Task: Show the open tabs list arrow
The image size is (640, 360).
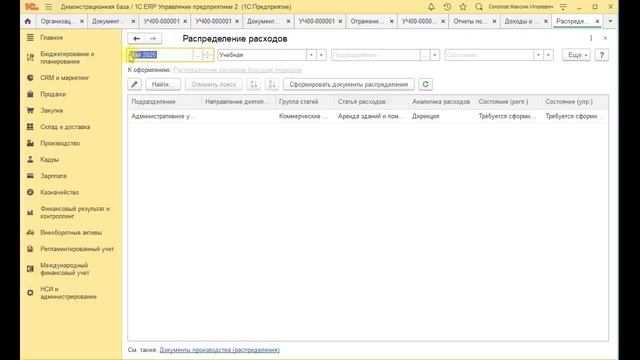Action: 610,21
